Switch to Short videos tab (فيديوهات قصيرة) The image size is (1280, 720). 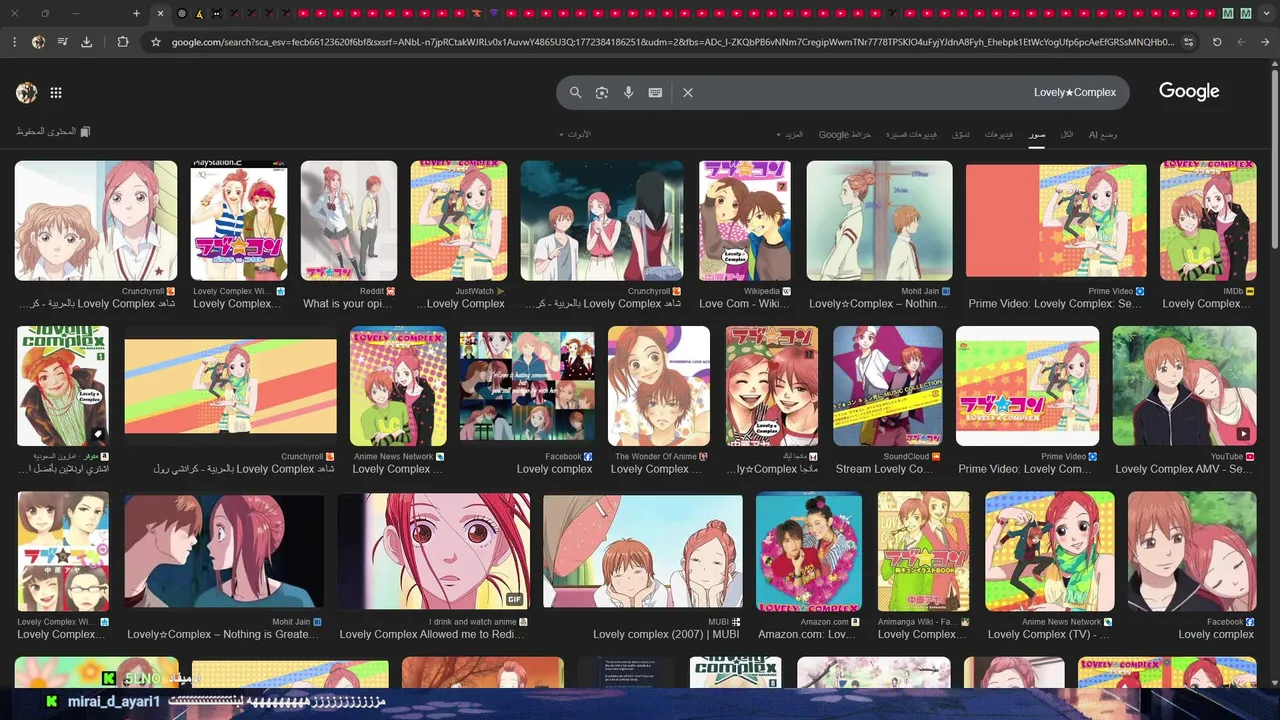tap(911, 134)
